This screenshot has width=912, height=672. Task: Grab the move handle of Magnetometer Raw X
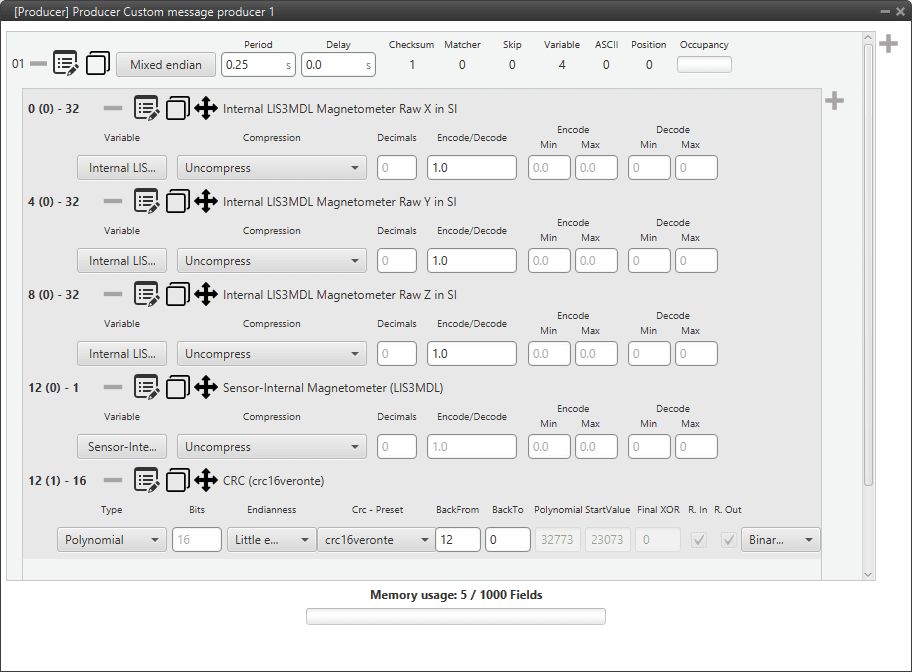click(x=206, y=108)
